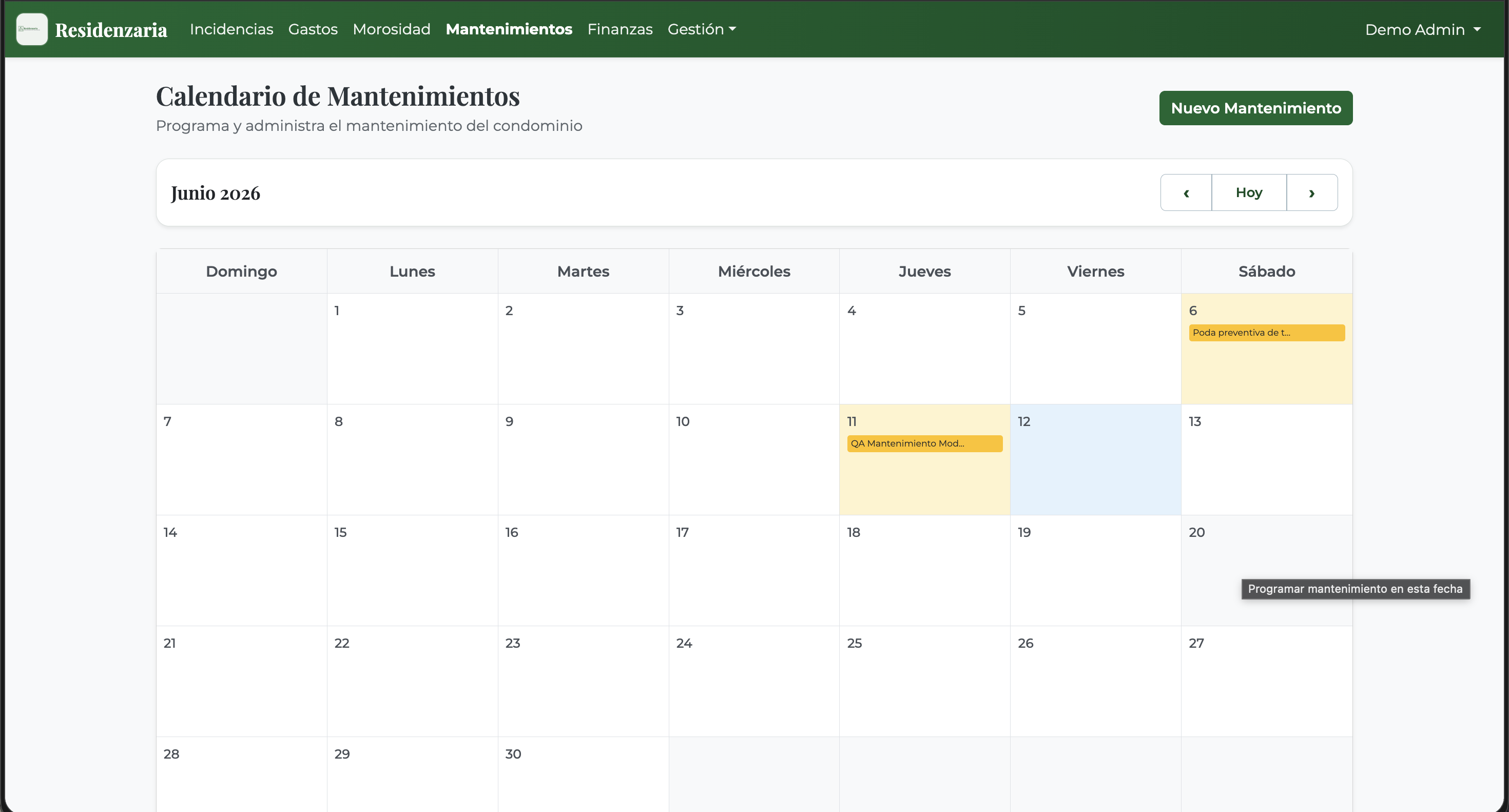Image resolution: width=1509 pixels, height=812 pixels.
Task: Click the day 21 calendar cell
Action: [x=241, y=681]
